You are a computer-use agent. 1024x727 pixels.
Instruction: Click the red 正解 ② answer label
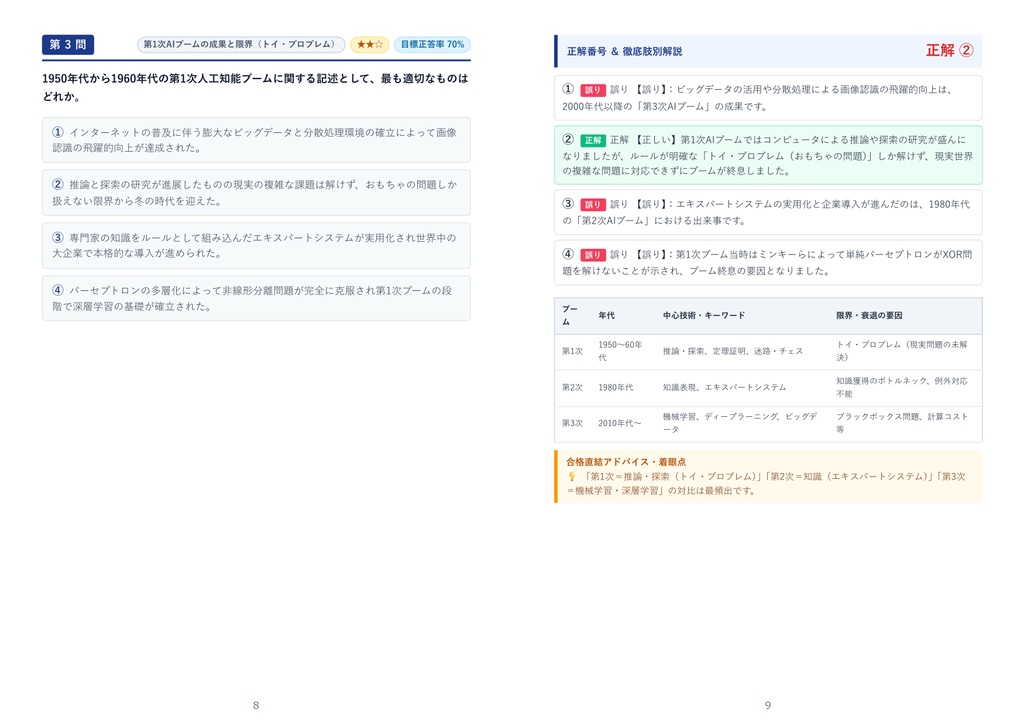950,50
